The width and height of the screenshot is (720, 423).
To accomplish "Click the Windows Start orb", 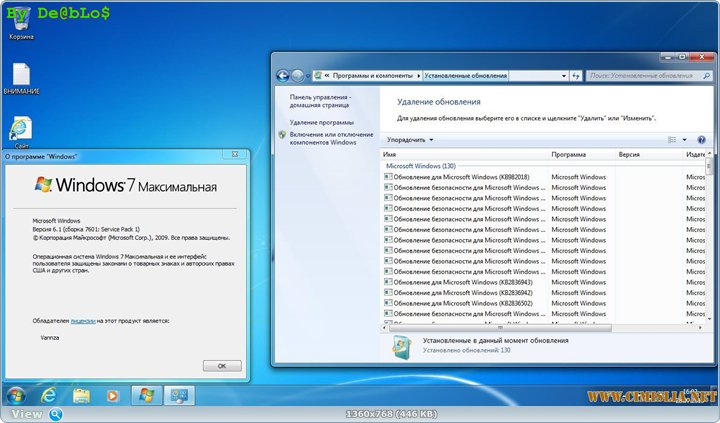I will click(x=16, y=395).
